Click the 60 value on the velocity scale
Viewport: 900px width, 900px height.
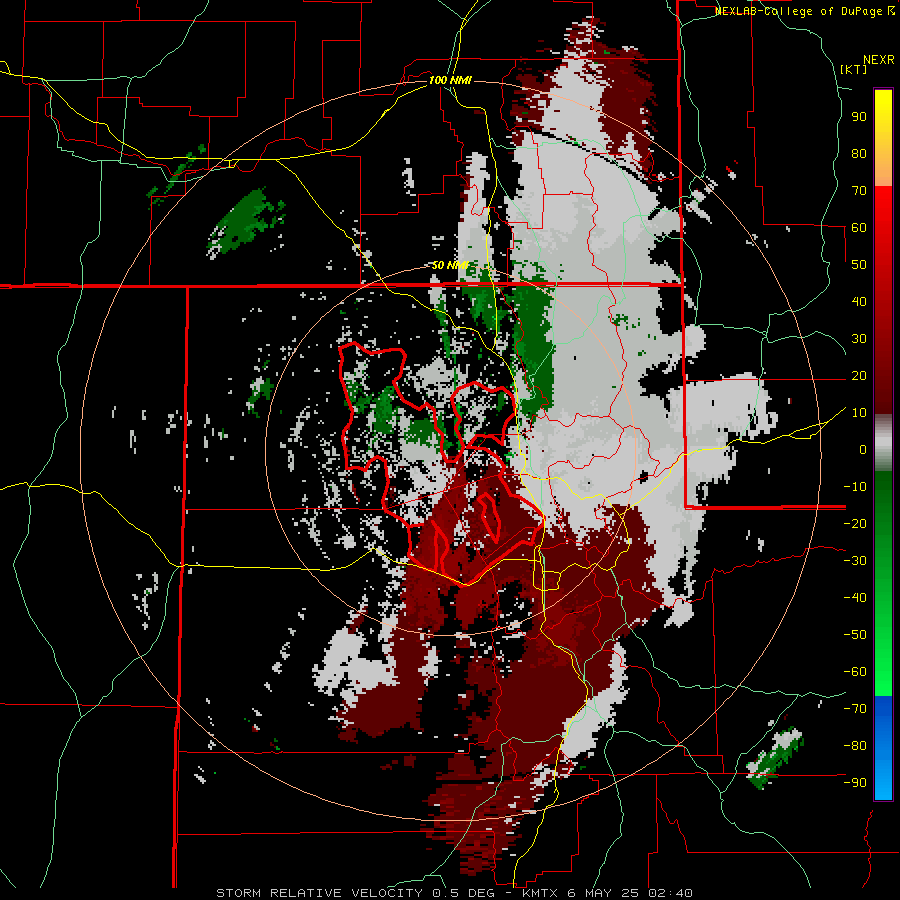pyautogui.click(x=859, y=228)
